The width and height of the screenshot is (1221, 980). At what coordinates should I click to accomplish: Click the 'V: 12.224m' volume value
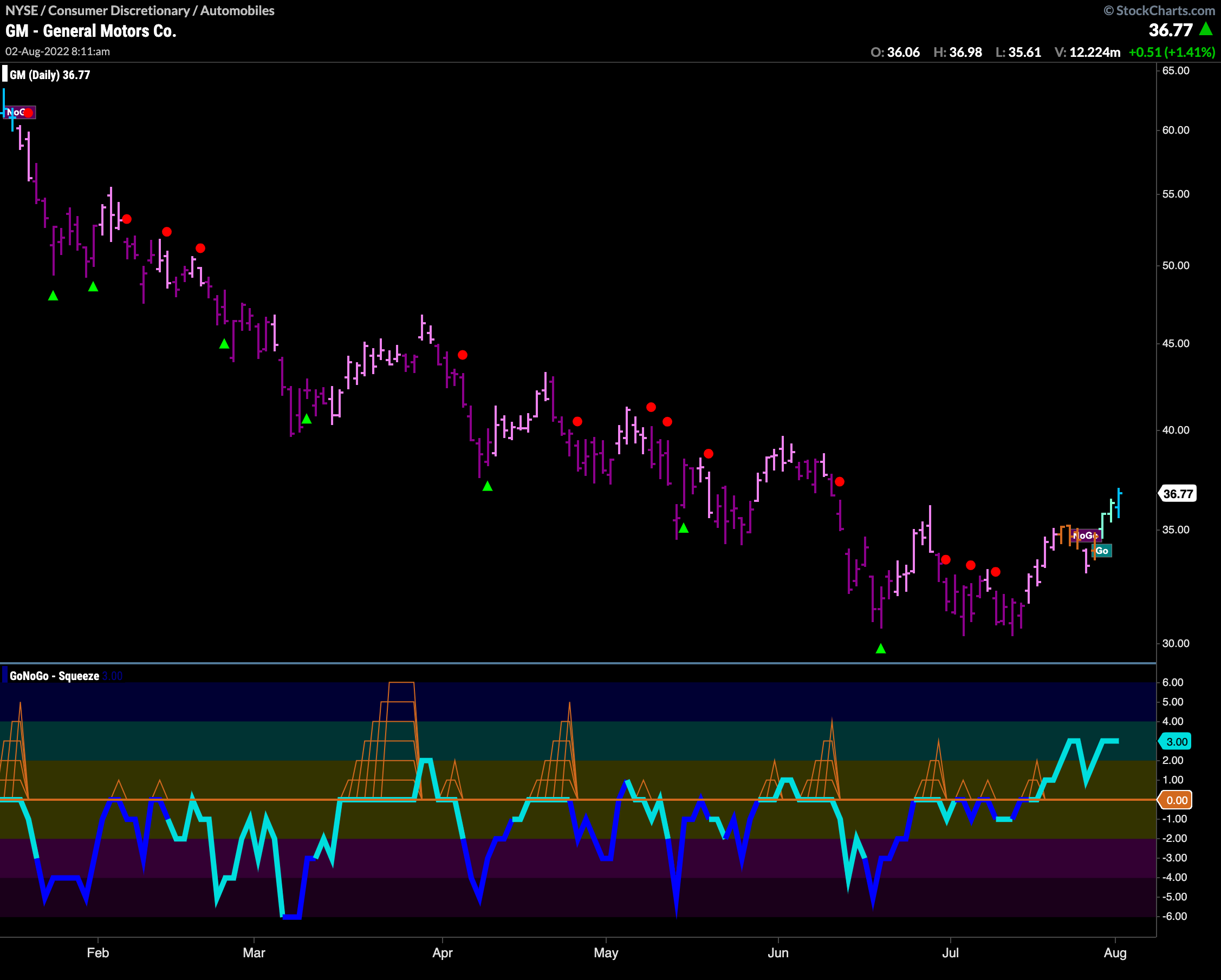pos(1087,52)
